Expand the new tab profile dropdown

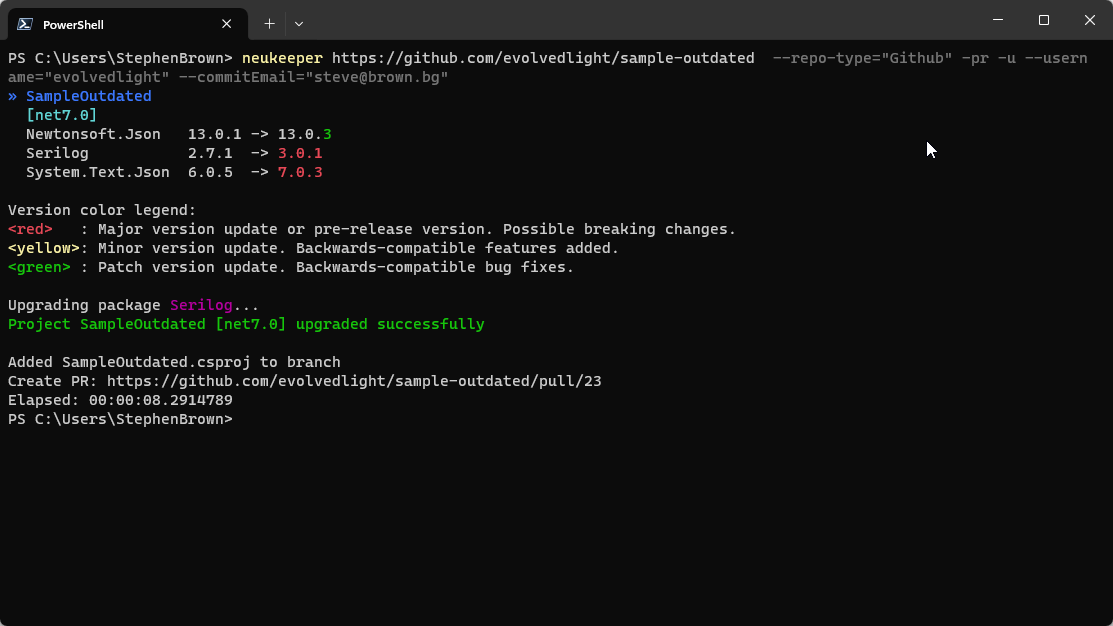point(299,24)
